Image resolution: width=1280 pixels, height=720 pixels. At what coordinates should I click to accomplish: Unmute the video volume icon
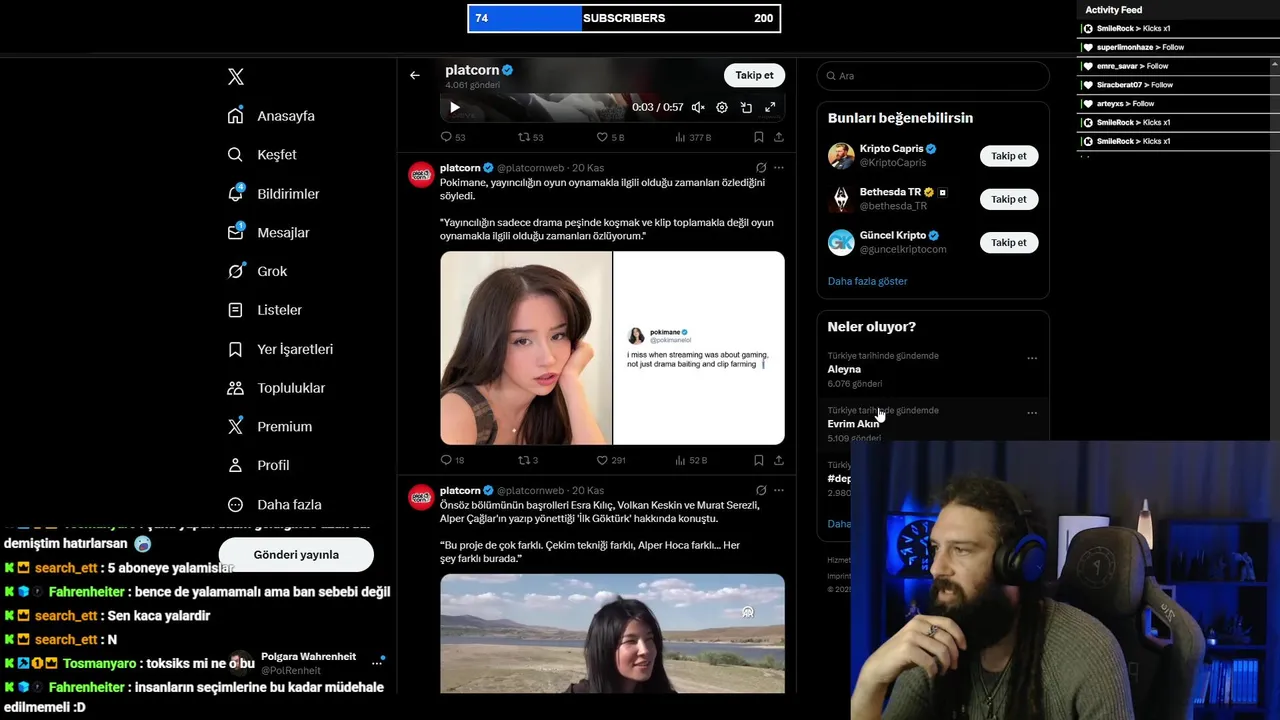[x=698, y=107]
